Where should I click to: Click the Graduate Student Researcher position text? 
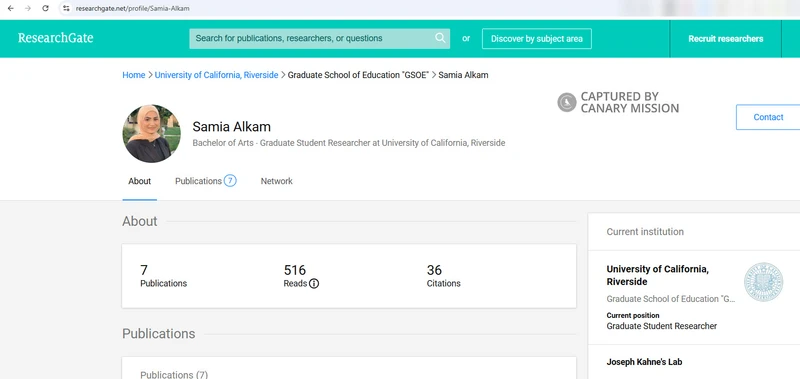coord(662,326)
